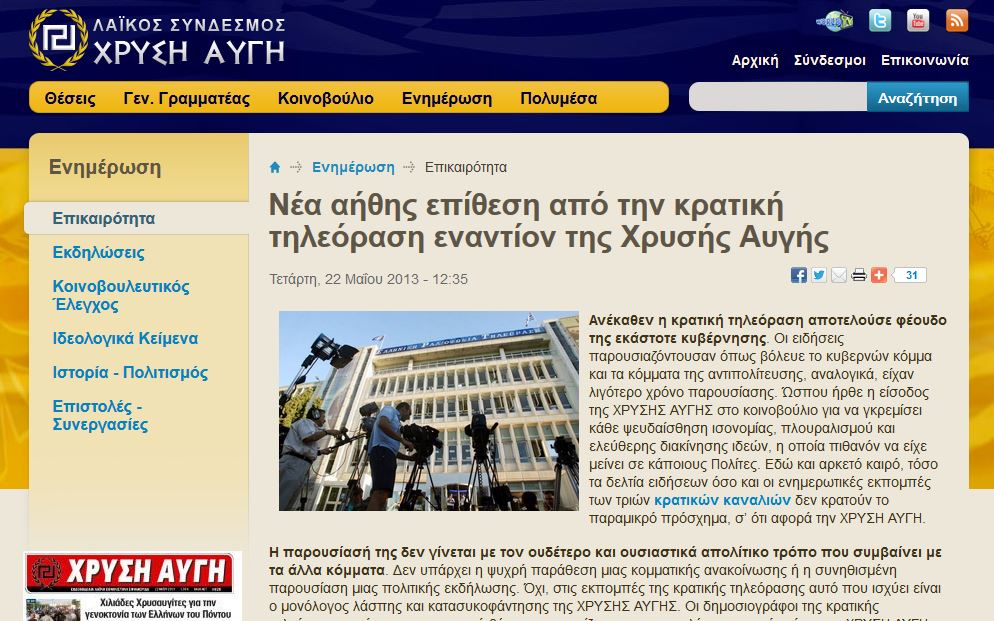Select Εκδηλώσεις in the sidebar
Viewport: 994px width, 621px height.
[98, 252]
